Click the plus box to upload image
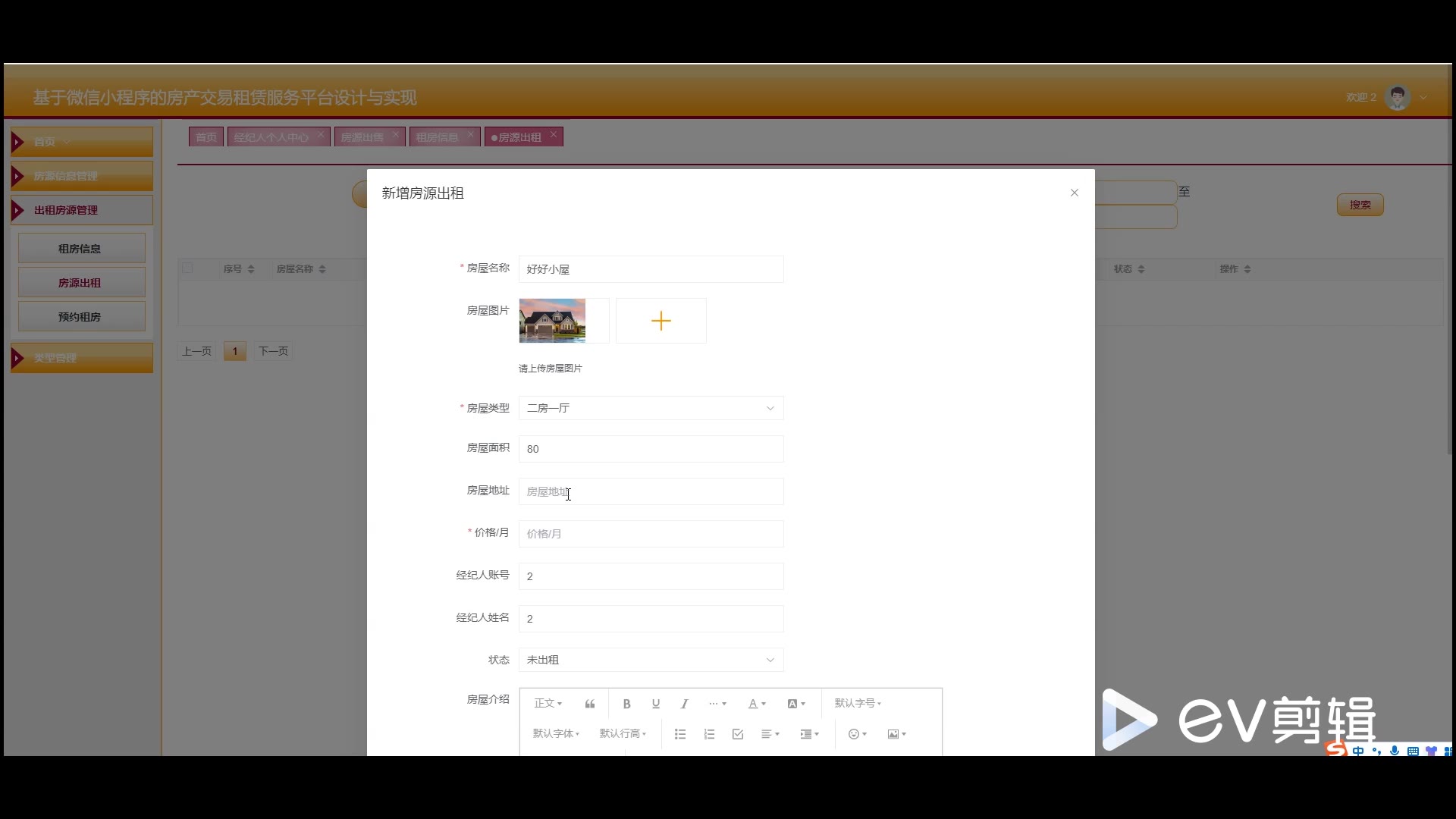Viewport: 1456px width, 819px height. pos(661,321)
